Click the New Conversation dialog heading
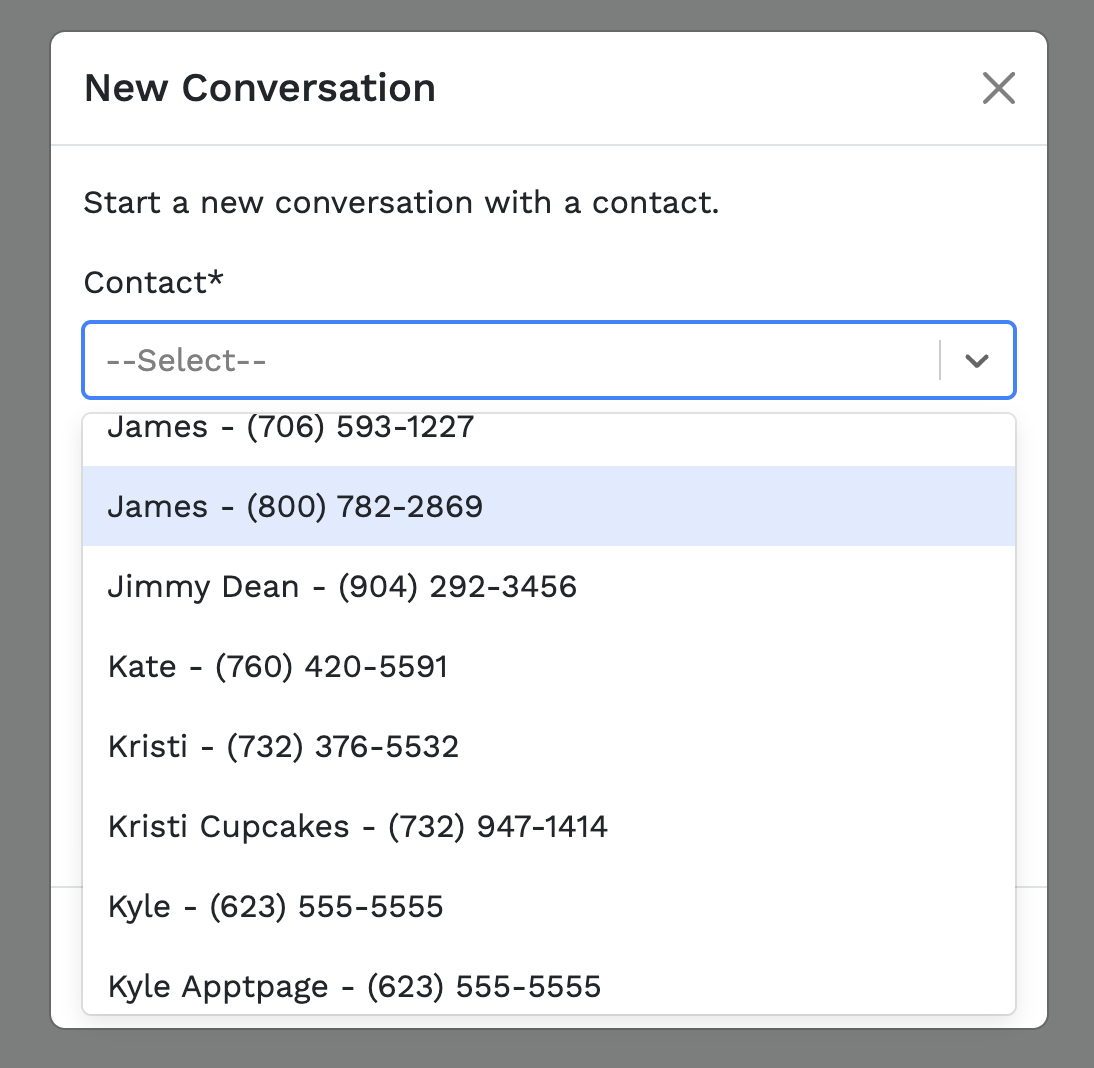 coord(260,88)
